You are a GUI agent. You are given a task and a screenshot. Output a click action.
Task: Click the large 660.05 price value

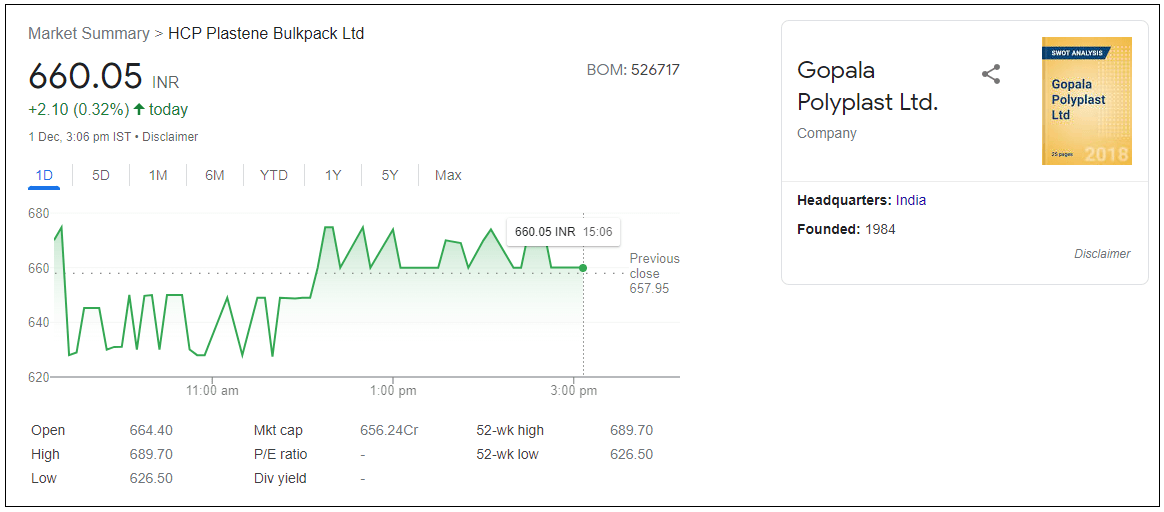coord(85,76)
